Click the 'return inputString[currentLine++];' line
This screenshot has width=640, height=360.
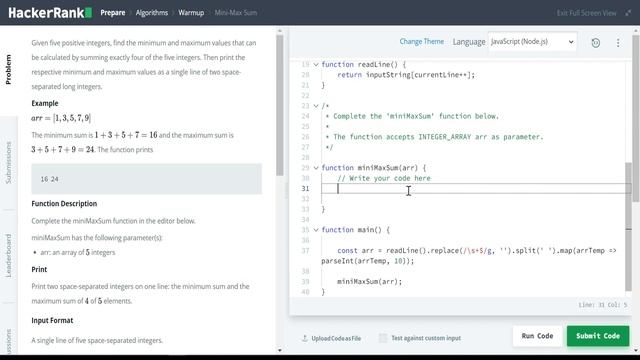[x=406, y=75]
